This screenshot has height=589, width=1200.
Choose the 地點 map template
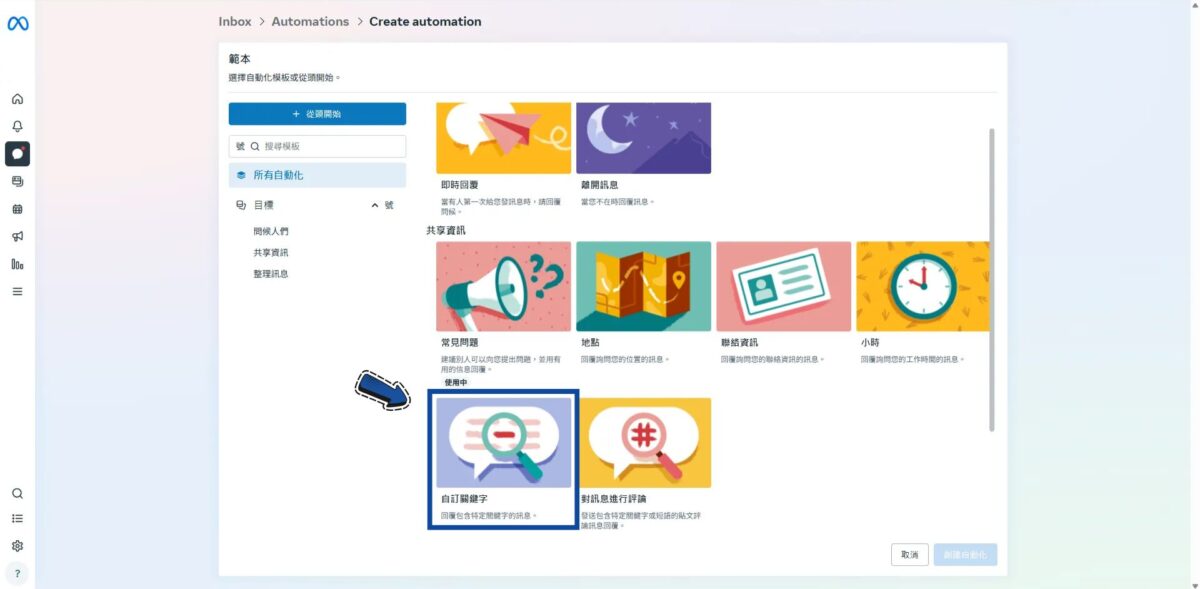click(x=643, y=286)
